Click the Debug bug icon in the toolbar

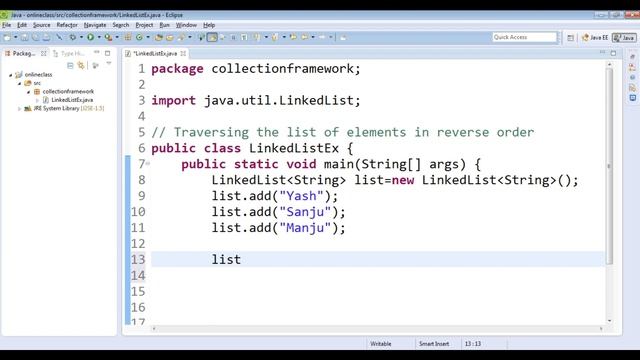73,38
